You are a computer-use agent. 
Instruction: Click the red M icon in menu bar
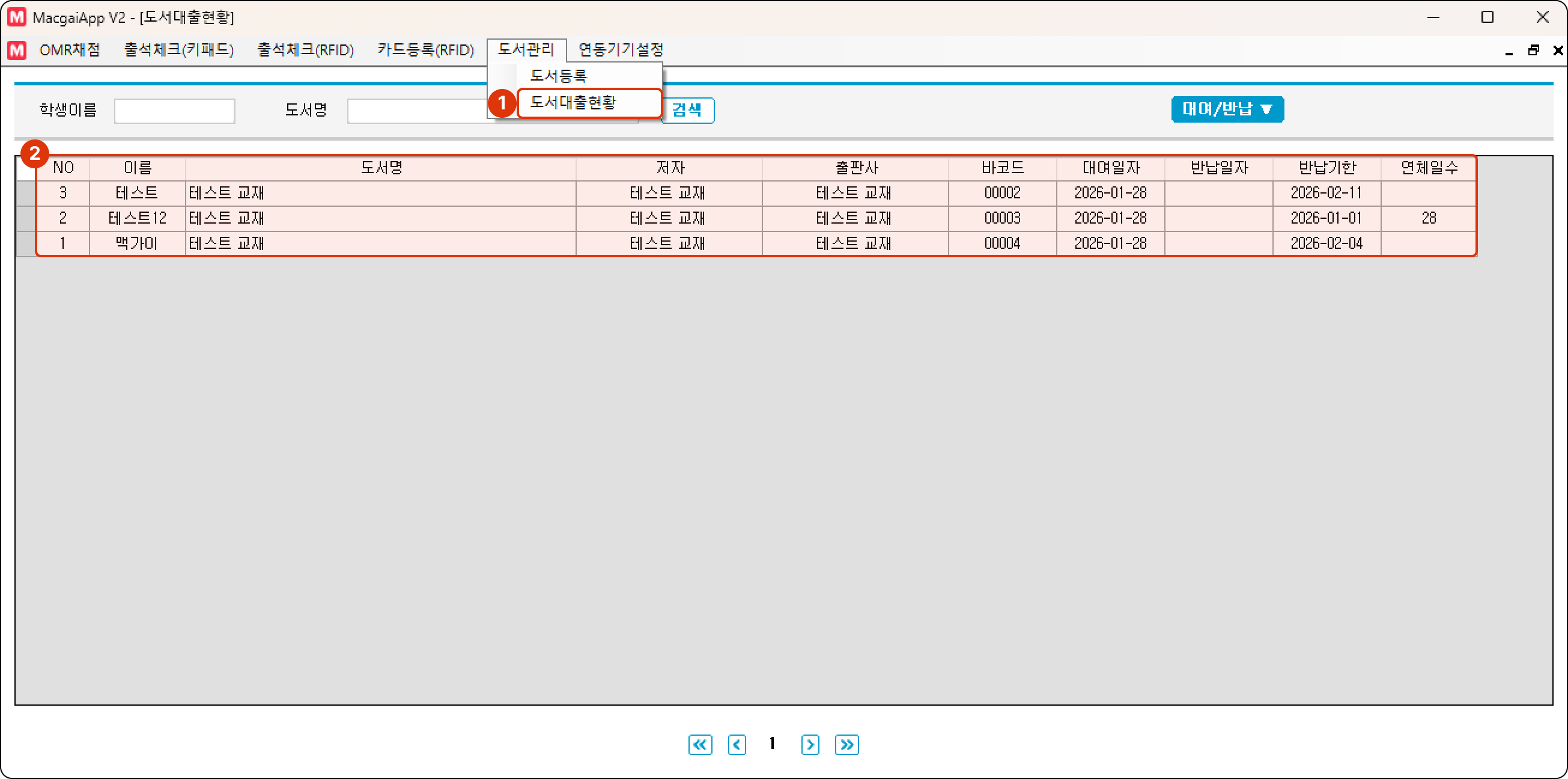(16, 50)
